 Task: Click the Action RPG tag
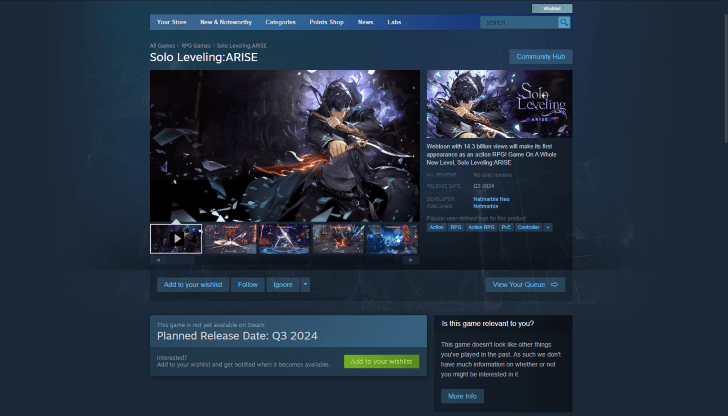click(x=481, y=227)
